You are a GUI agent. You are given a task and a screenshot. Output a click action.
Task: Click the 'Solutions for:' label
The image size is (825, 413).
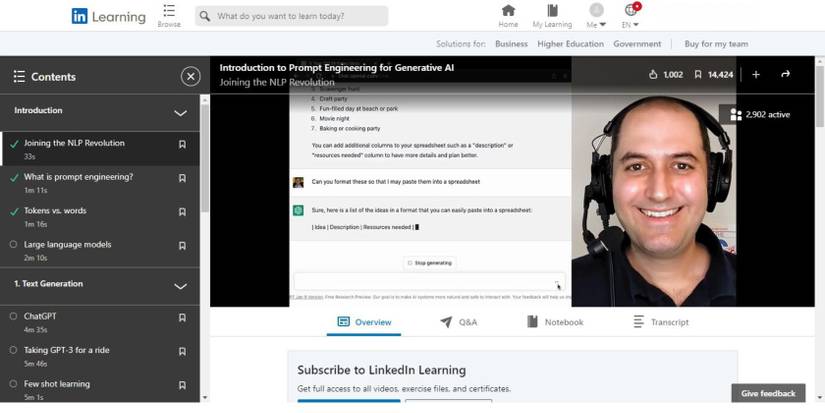click(461, 44)
